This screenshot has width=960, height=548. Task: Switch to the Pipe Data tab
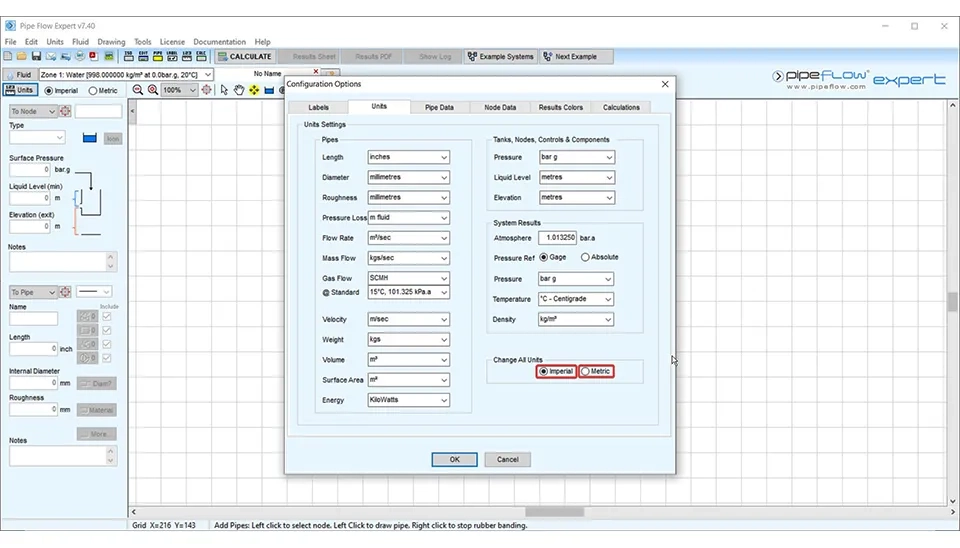439,107
